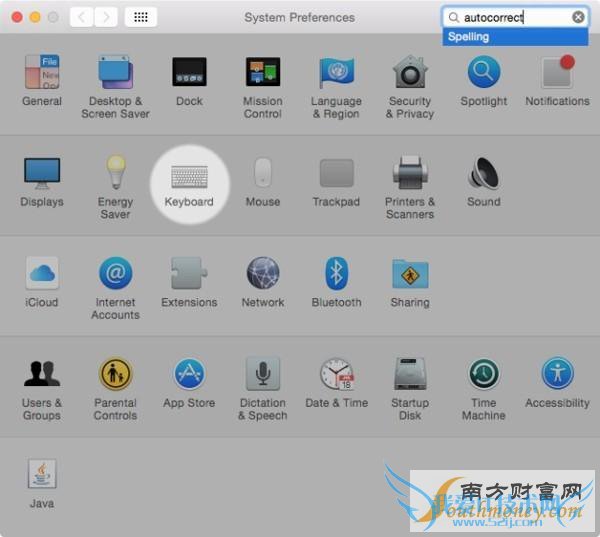Click the Show All grid button
Screen dimensions: 600x537
141,17
